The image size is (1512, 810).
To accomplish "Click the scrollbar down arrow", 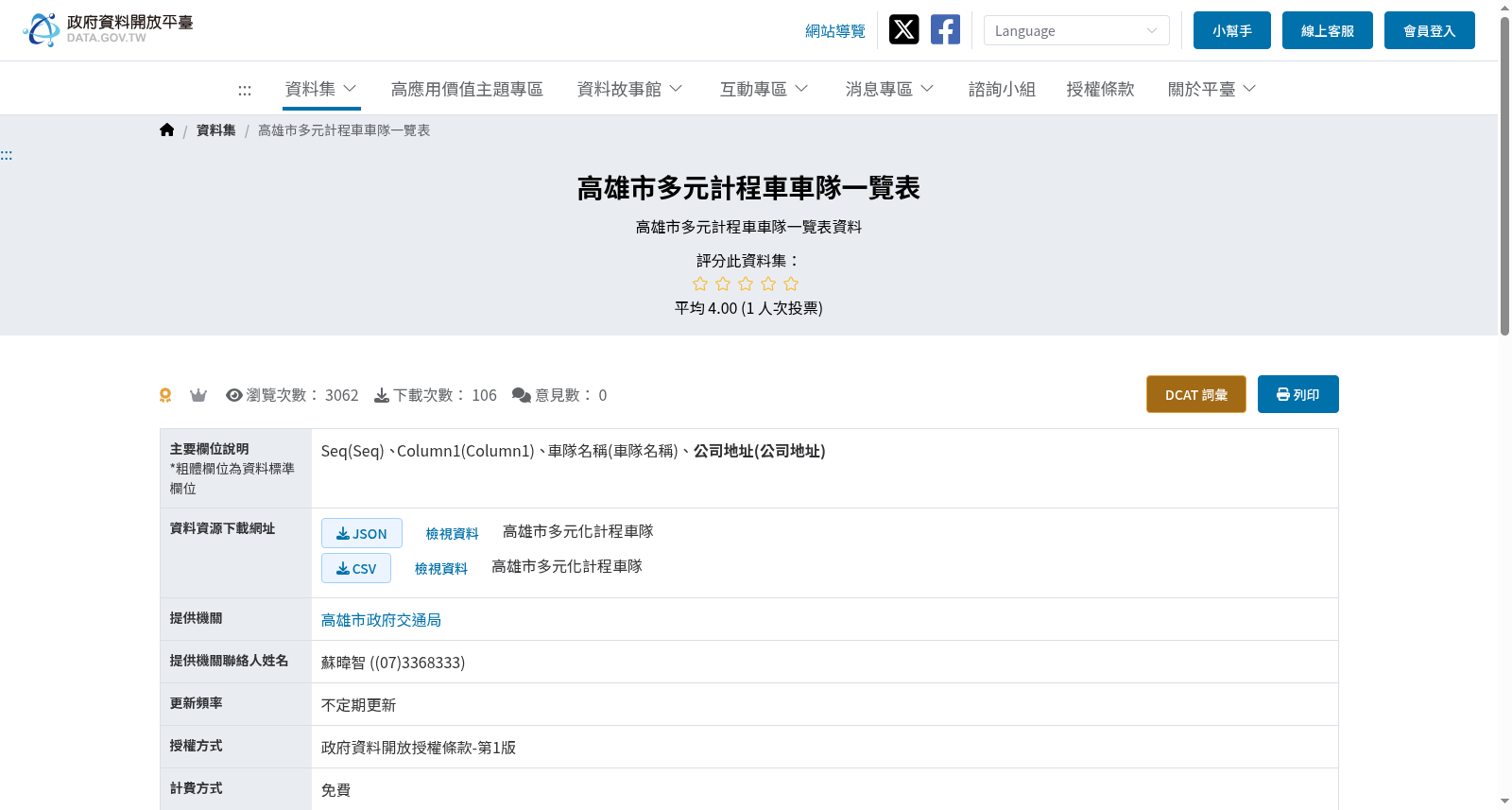I will coord(1504,801).
